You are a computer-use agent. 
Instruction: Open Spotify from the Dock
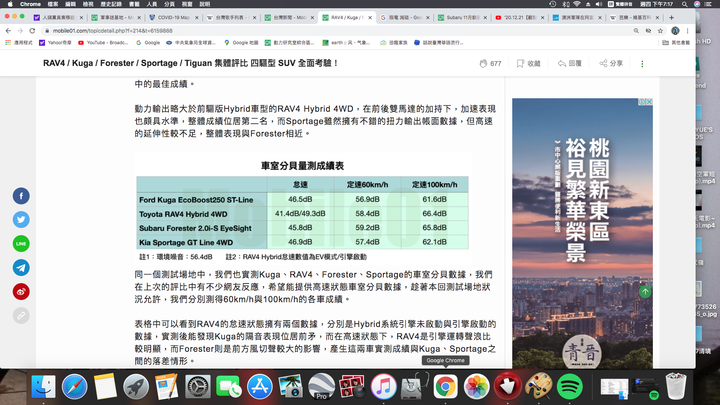coord(569,387)
